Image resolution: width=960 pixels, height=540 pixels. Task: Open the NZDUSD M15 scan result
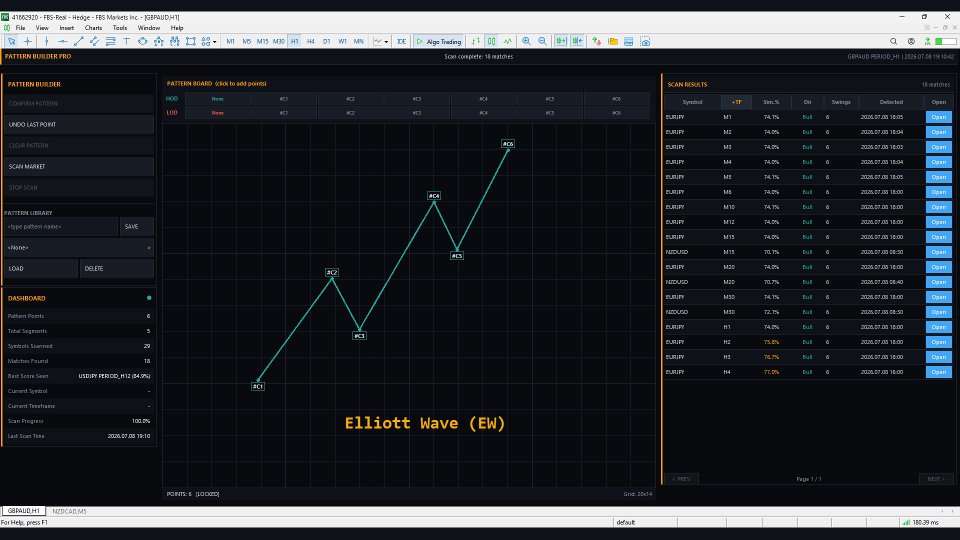pyautogui.click(x=939, y=252)
